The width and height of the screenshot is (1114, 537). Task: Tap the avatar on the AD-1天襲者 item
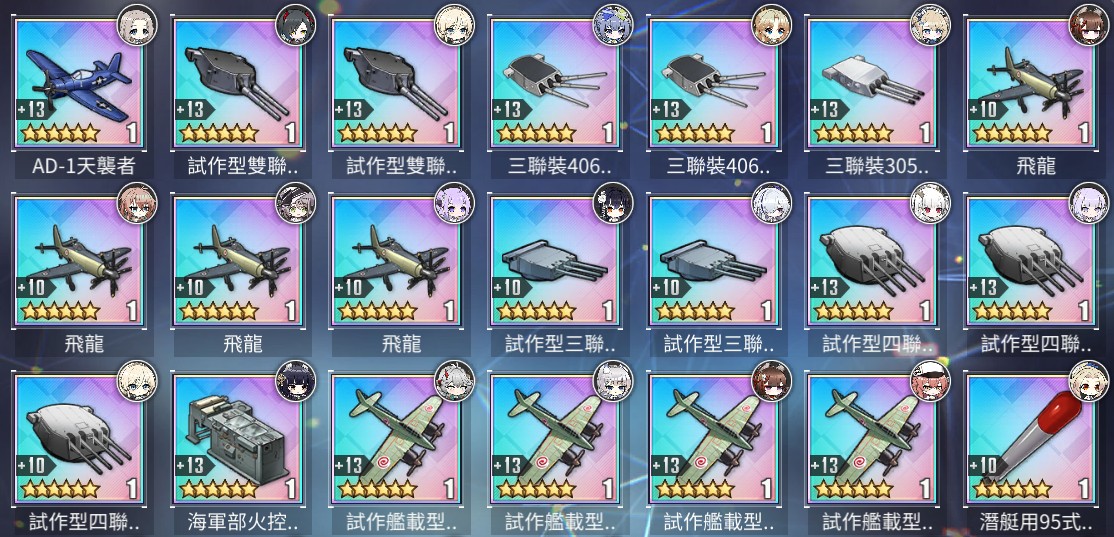[137, 24]
